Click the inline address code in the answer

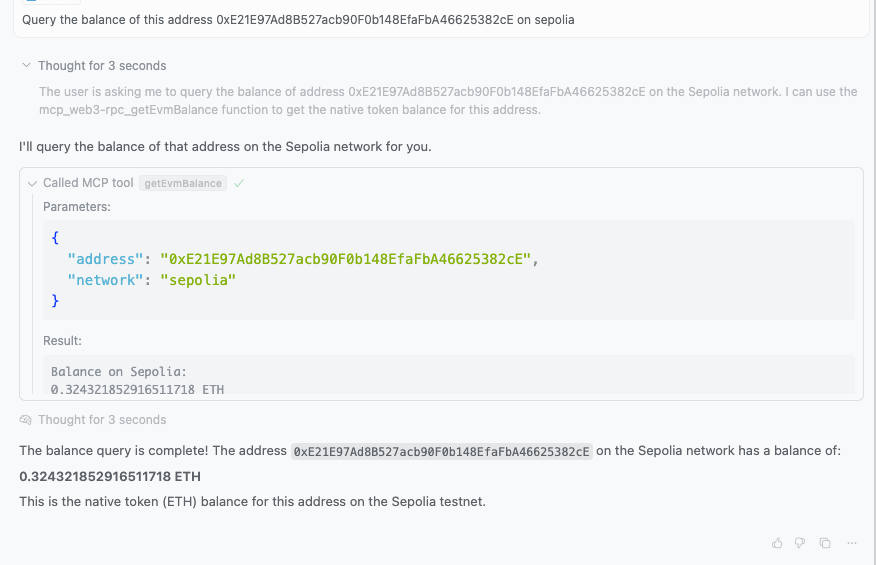tap(442, 451)
